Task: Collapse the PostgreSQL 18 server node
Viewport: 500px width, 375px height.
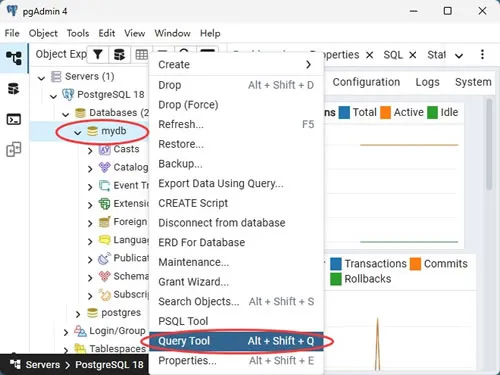Action: point(53,97)
